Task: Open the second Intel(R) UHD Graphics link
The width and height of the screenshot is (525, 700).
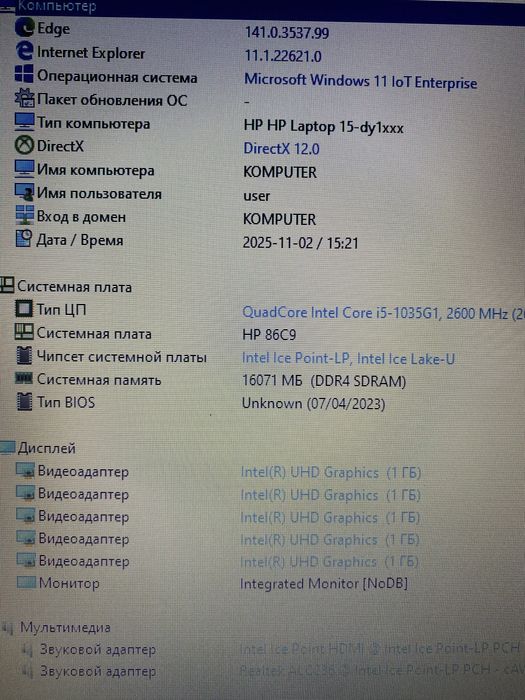Action: (330, 495)
